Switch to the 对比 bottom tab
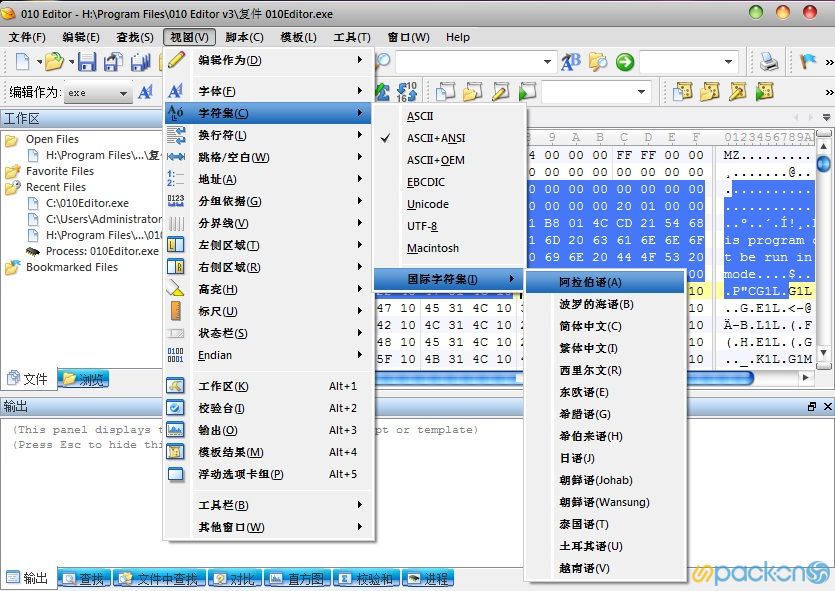The height and width of the screenshot is (591, 835). tap(235, 578)
